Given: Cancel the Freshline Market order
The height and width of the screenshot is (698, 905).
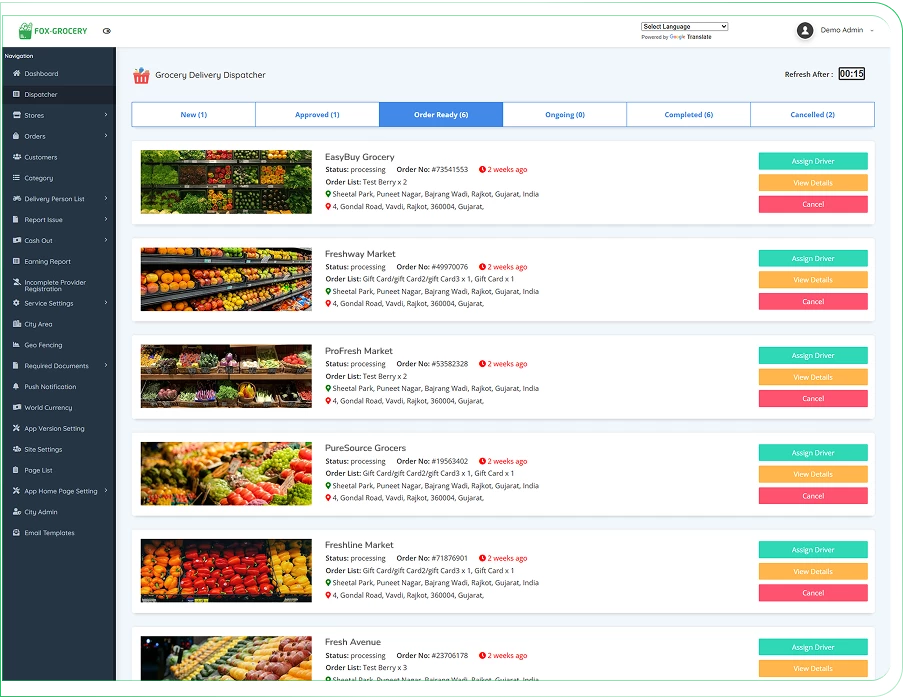Looking at the screenshot, I should tap(813, 593).
